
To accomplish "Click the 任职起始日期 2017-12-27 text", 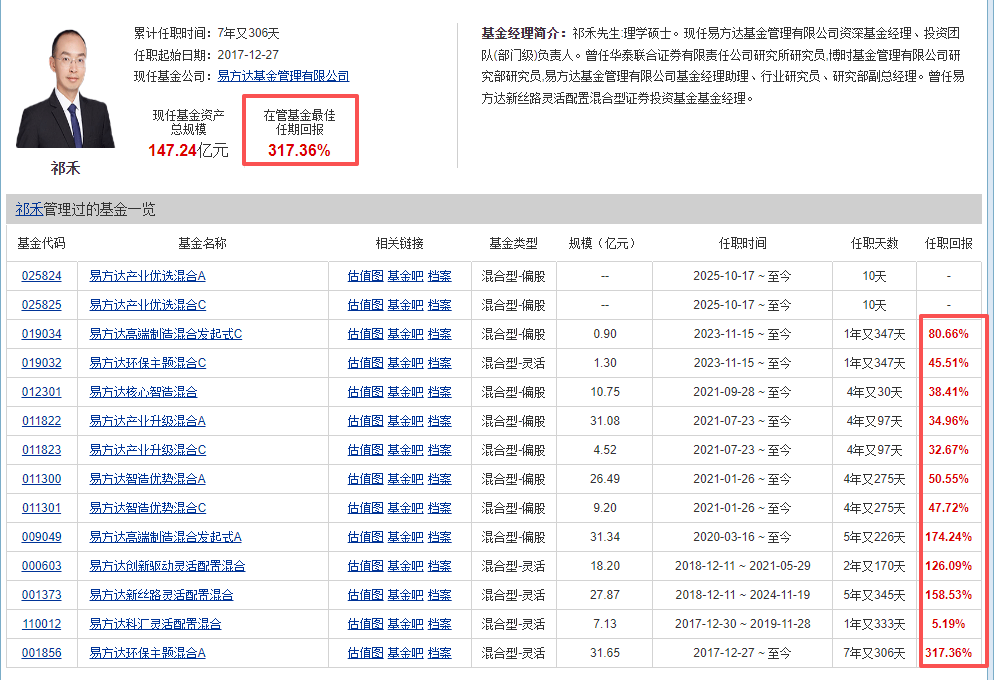I will pos(206,55).
